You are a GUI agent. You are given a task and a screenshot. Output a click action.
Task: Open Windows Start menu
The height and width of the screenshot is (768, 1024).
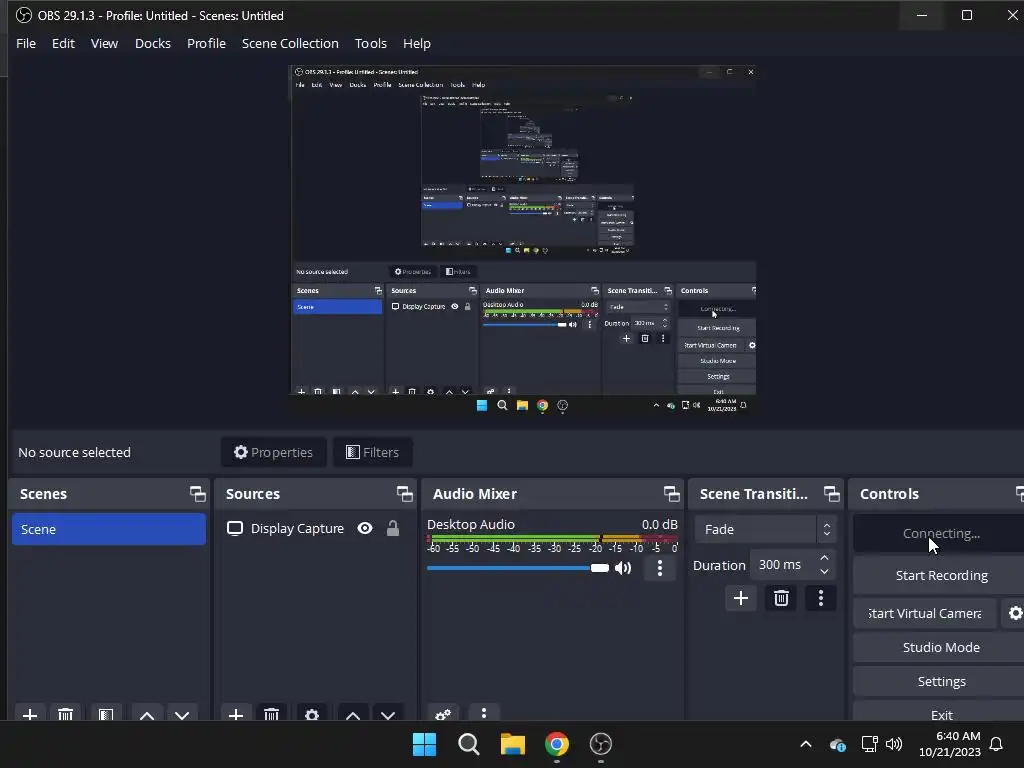pos(424,744)
